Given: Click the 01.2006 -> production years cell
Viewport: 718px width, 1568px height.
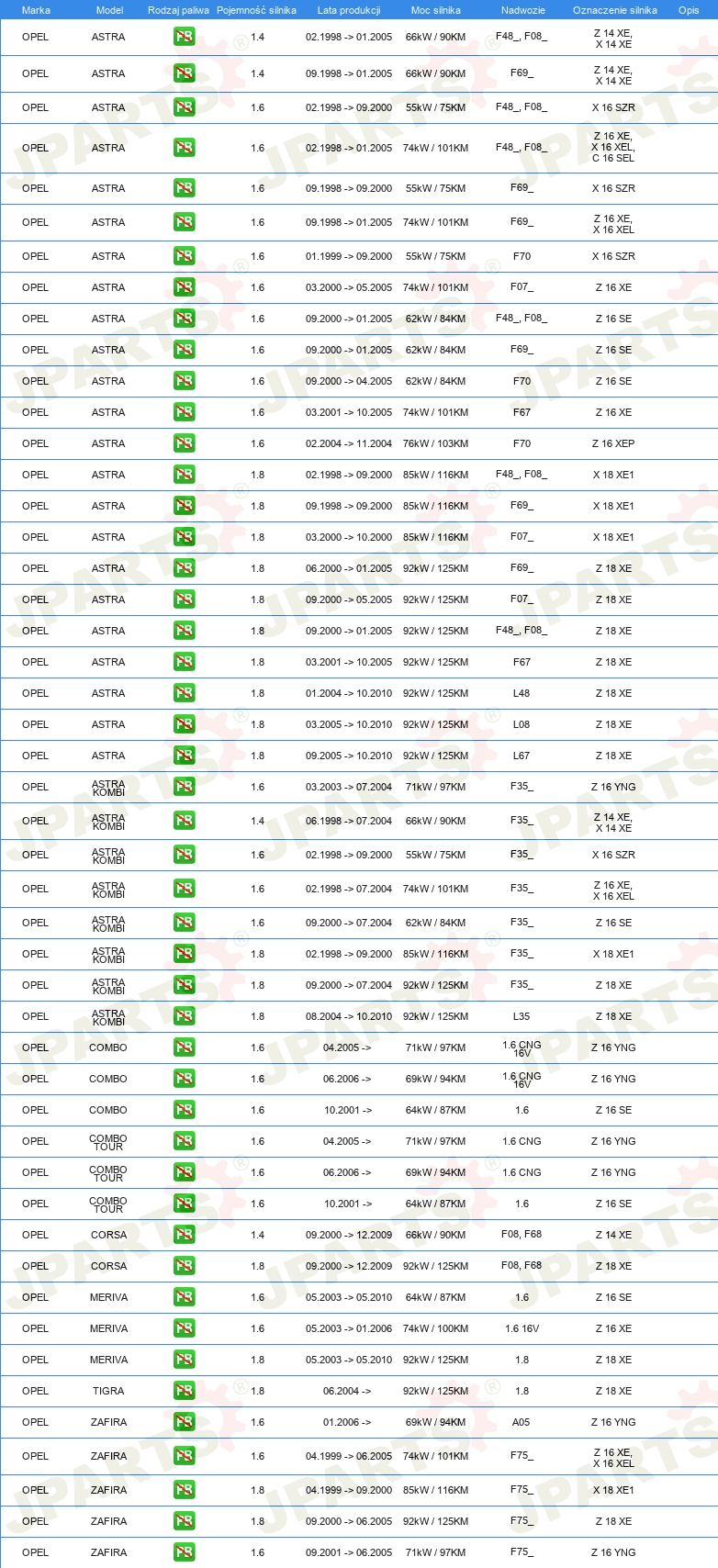Looking at the screenshot, I should click(x=347, y=1422).
